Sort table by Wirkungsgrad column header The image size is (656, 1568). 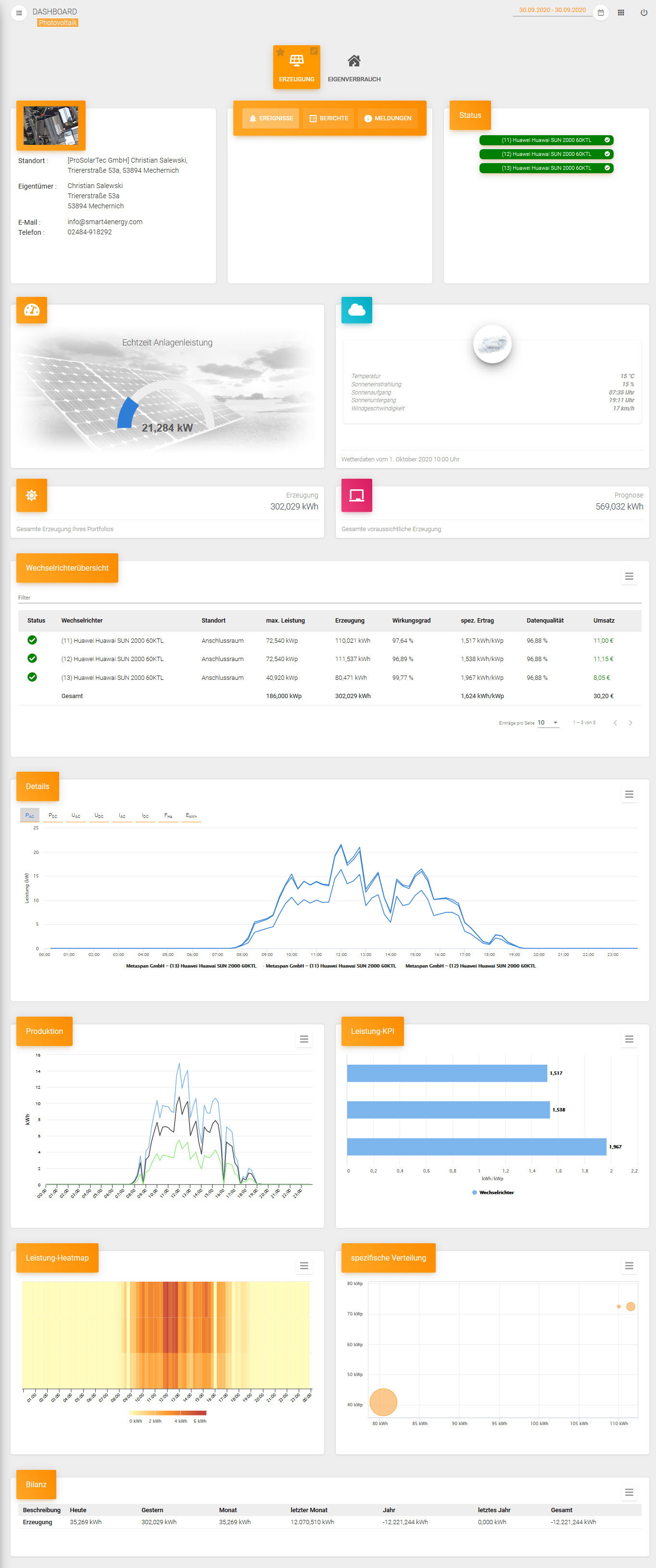click(411, 620)
